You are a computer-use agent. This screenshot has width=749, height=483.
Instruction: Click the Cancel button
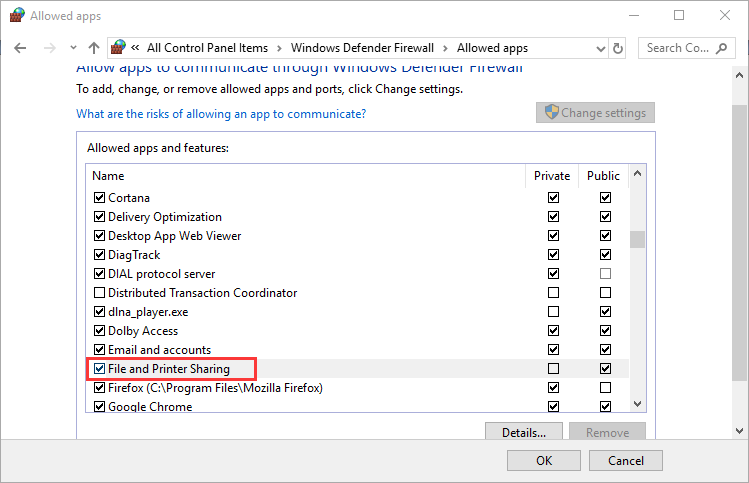click(626, 461)
